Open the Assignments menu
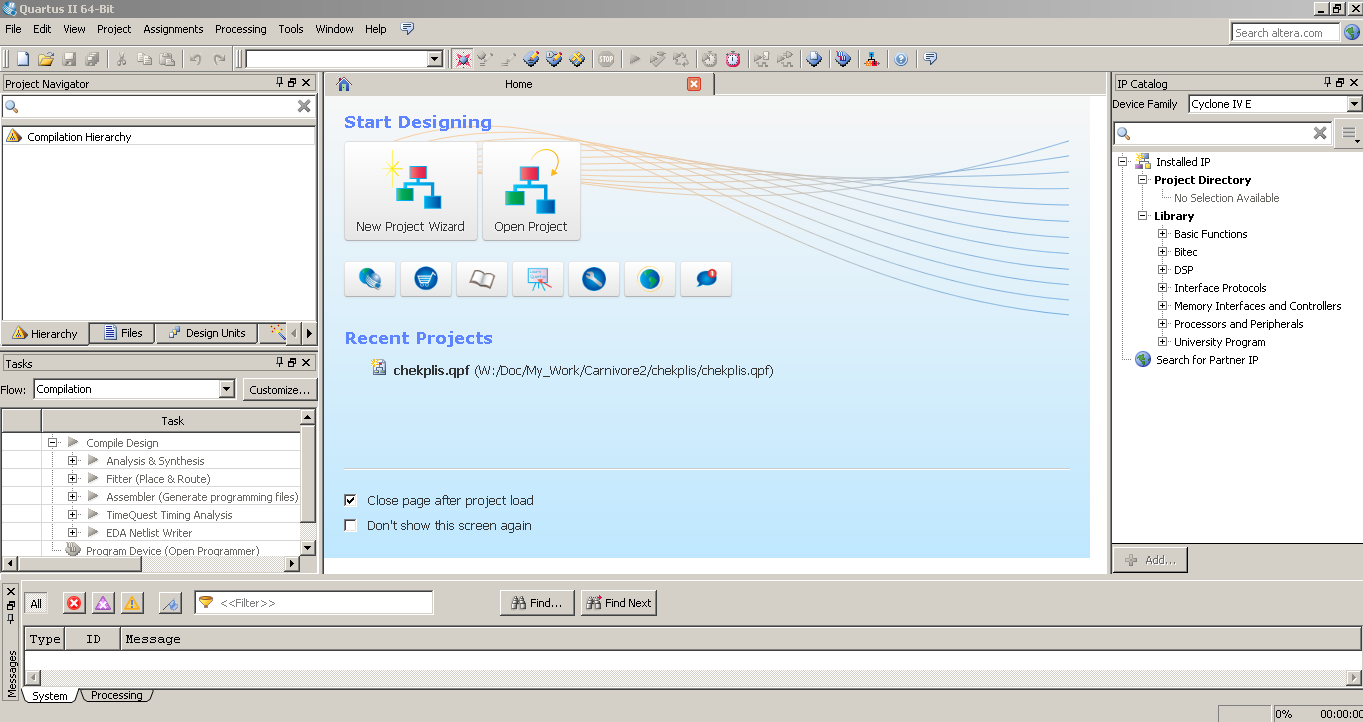 [173, 29]
